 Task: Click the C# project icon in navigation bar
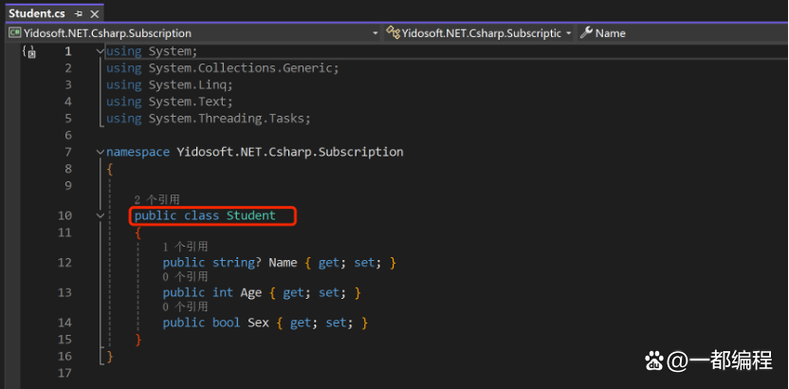pos(15,33)
